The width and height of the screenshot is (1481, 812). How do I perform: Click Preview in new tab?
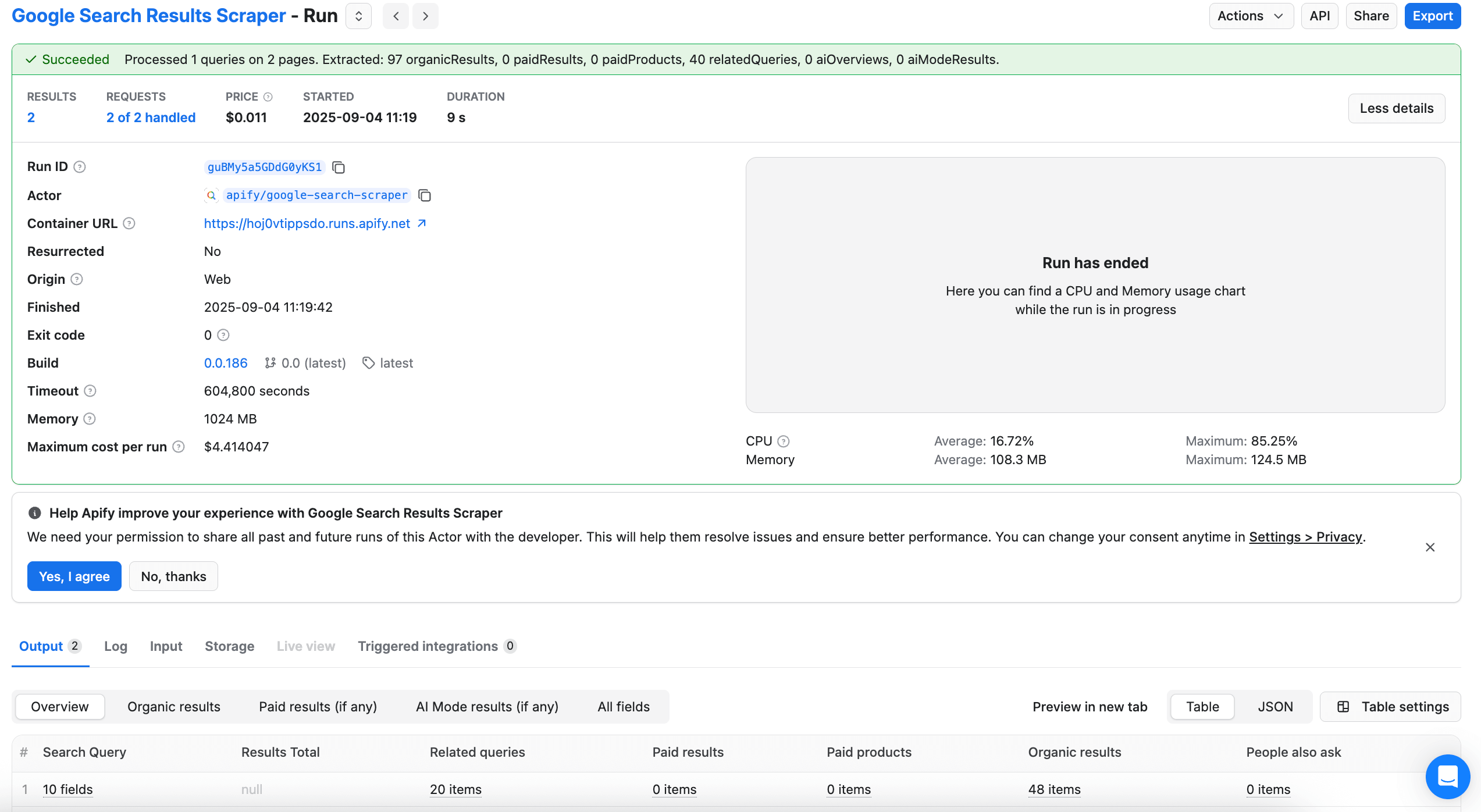click(x=1090, y=706)
